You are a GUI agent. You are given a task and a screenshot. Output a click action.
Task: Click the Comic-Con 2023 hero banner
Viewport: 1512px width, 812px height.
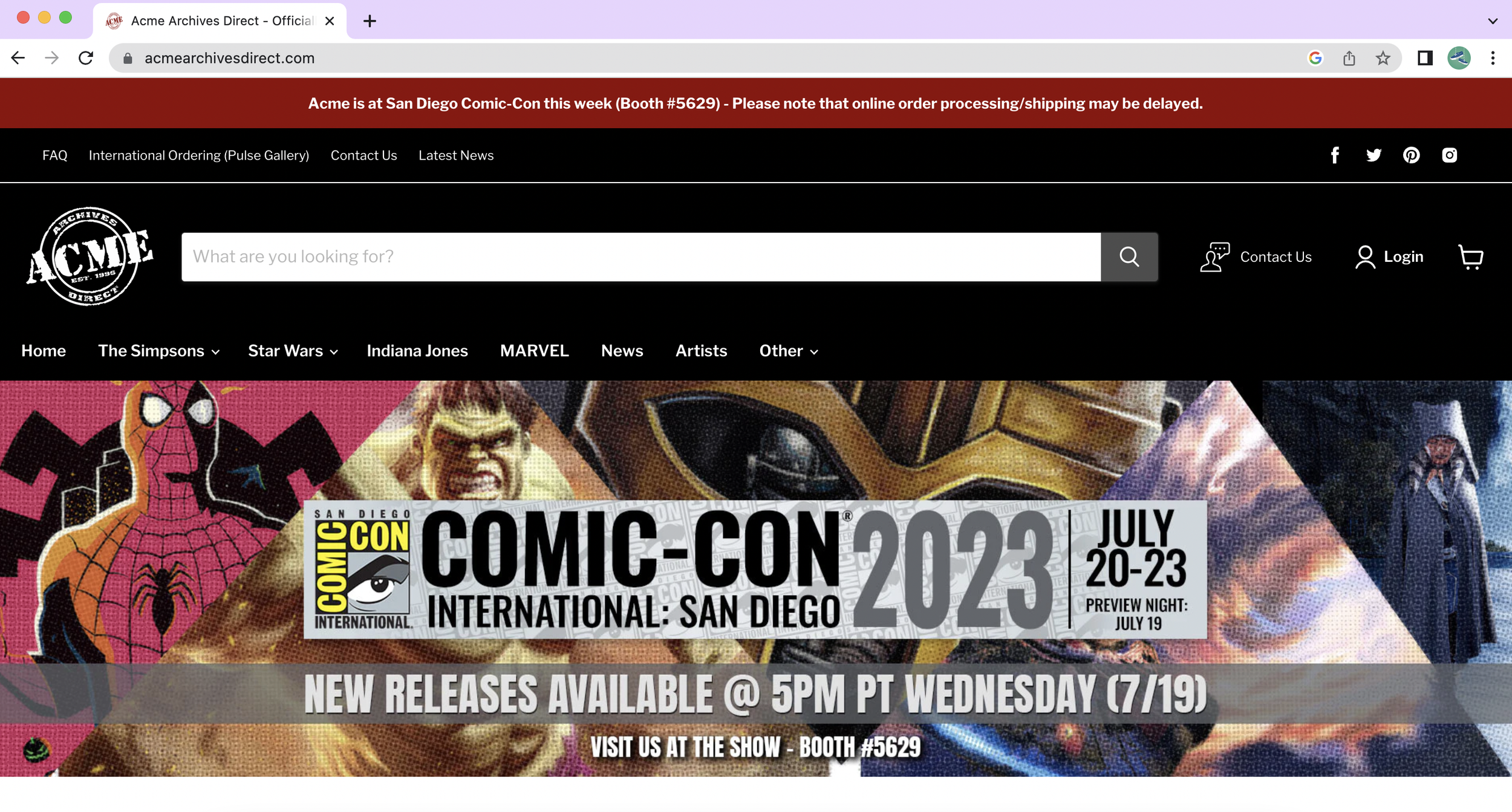[756, 578]
